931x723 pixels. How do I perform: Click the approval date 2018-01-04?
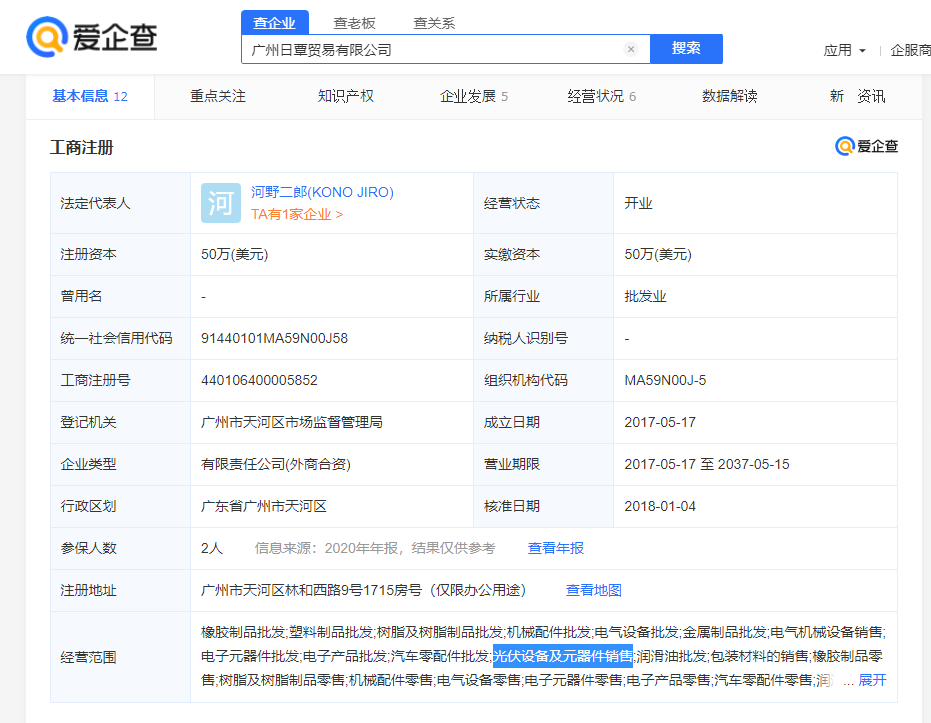point(660,506)
